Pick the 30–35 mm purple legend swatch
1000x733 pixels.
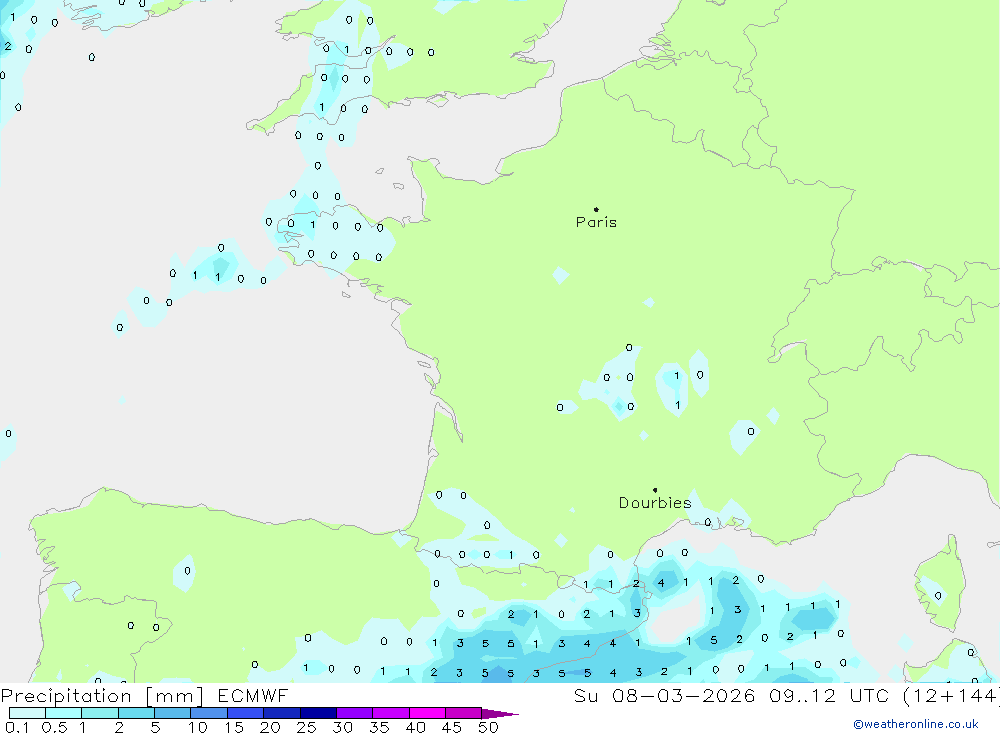click(x=355, y=713)
